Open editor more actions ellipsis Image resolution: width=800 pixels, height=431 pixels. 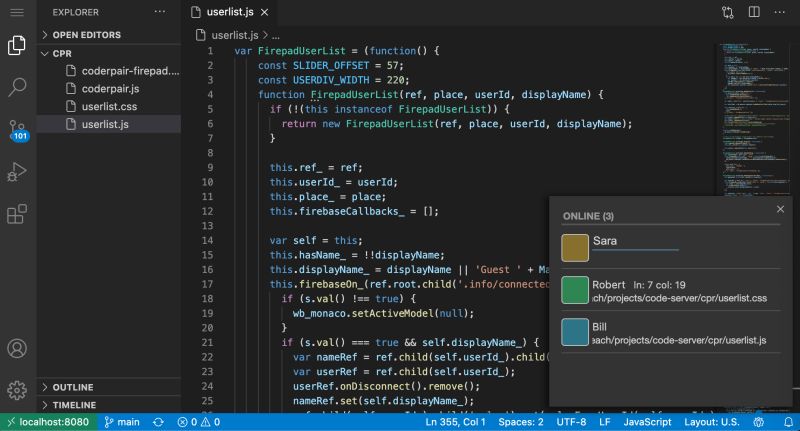point(780,12)
